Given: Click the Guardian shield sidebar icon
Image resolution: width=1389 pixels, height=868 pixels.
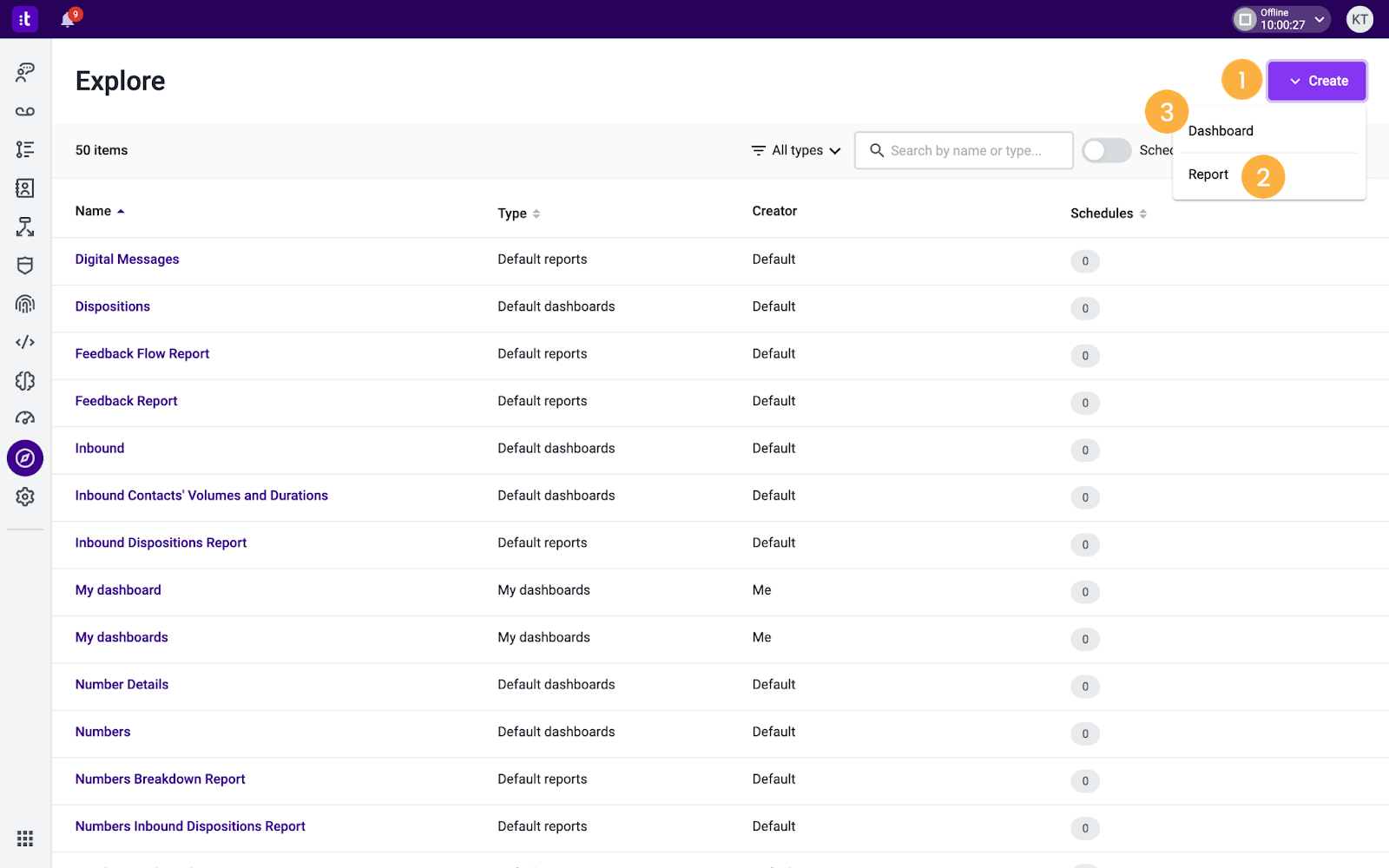Looking at the screenshot, I should point(24,266).
